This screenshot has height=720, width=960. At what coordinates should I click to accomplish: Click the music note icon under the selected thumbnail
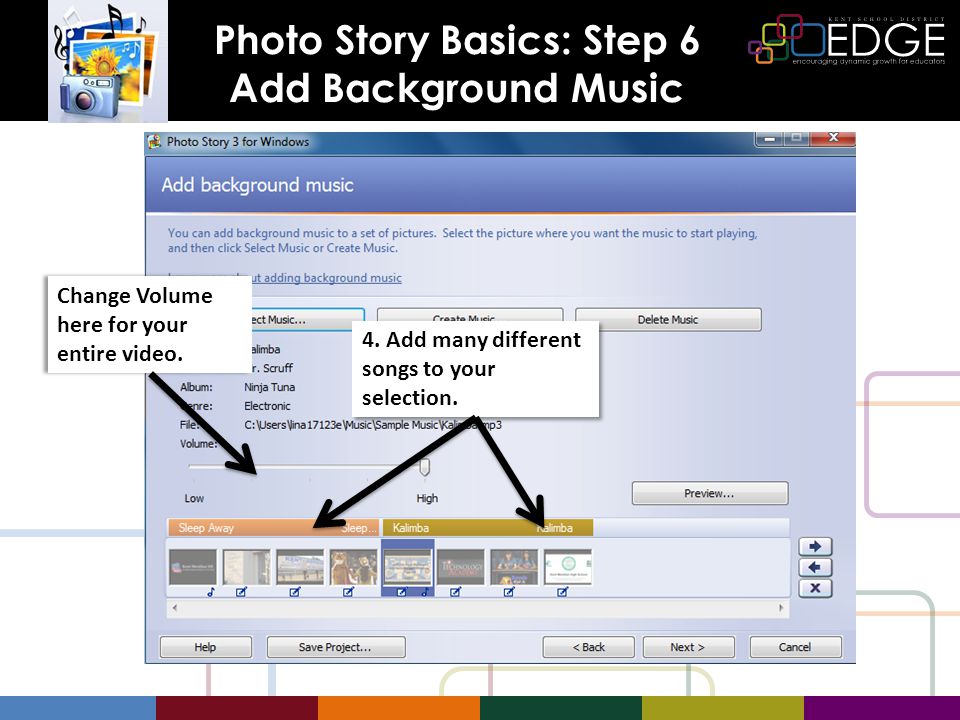coord(424,592)
